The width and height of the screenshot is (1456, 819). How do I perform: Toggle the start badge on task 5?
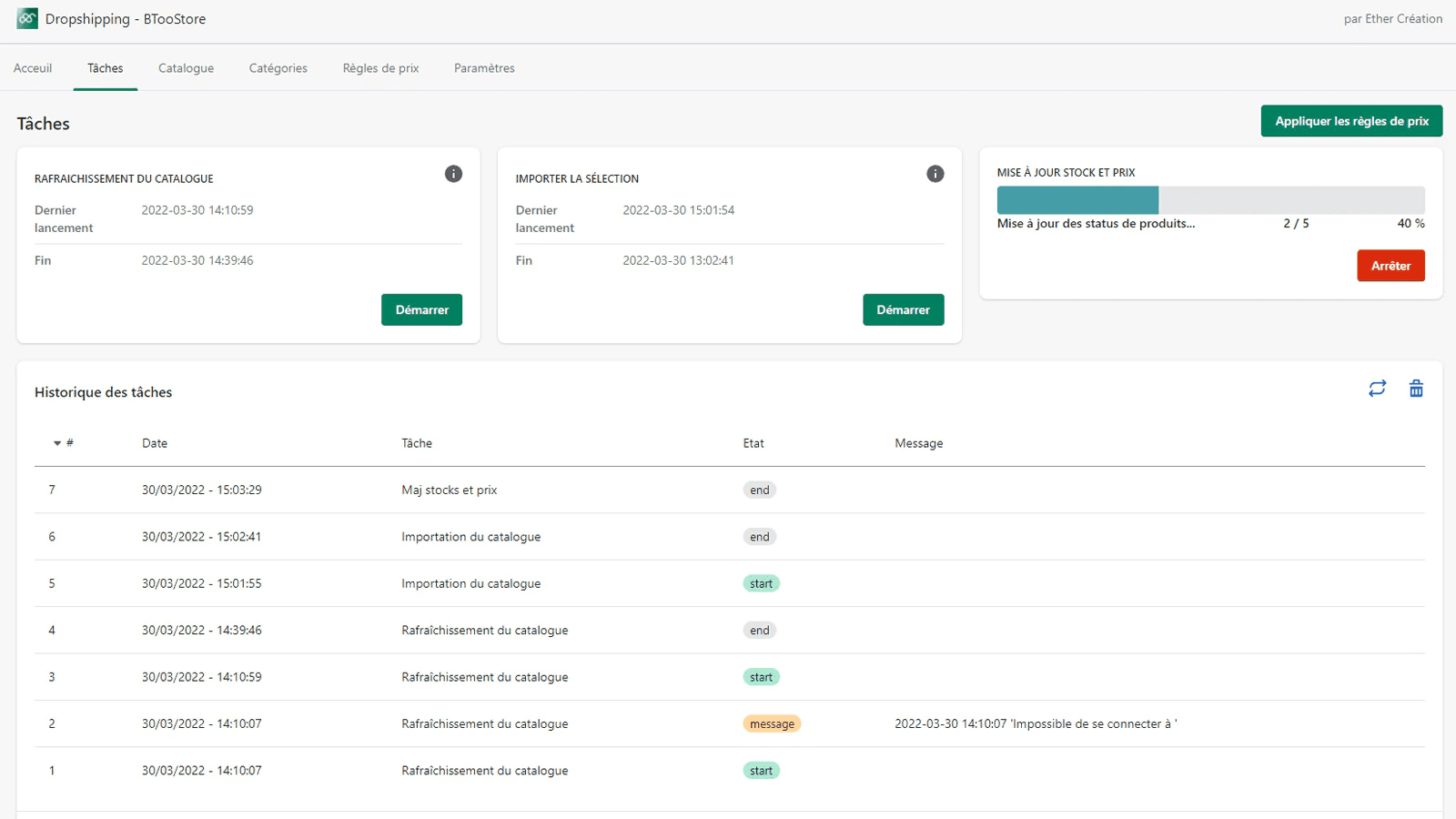click(x=761, y=583)
